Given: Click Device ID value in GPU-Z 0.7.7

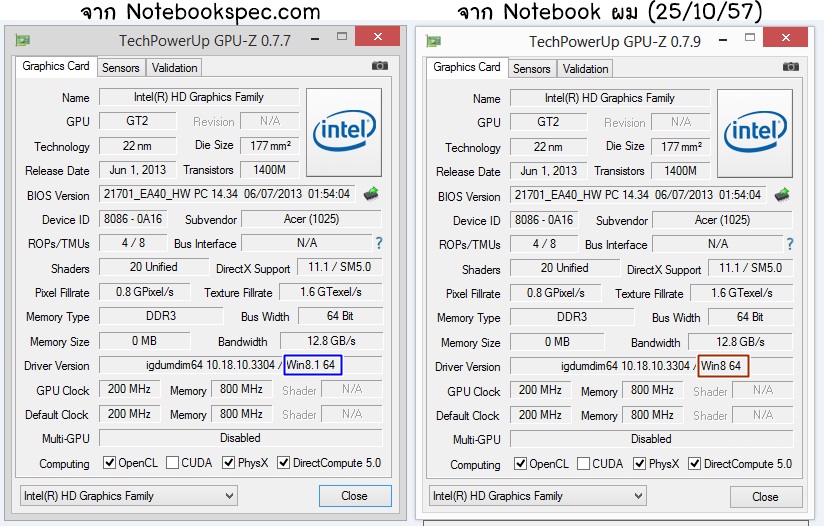Looking at the screenshot, I should pos(133,219).
